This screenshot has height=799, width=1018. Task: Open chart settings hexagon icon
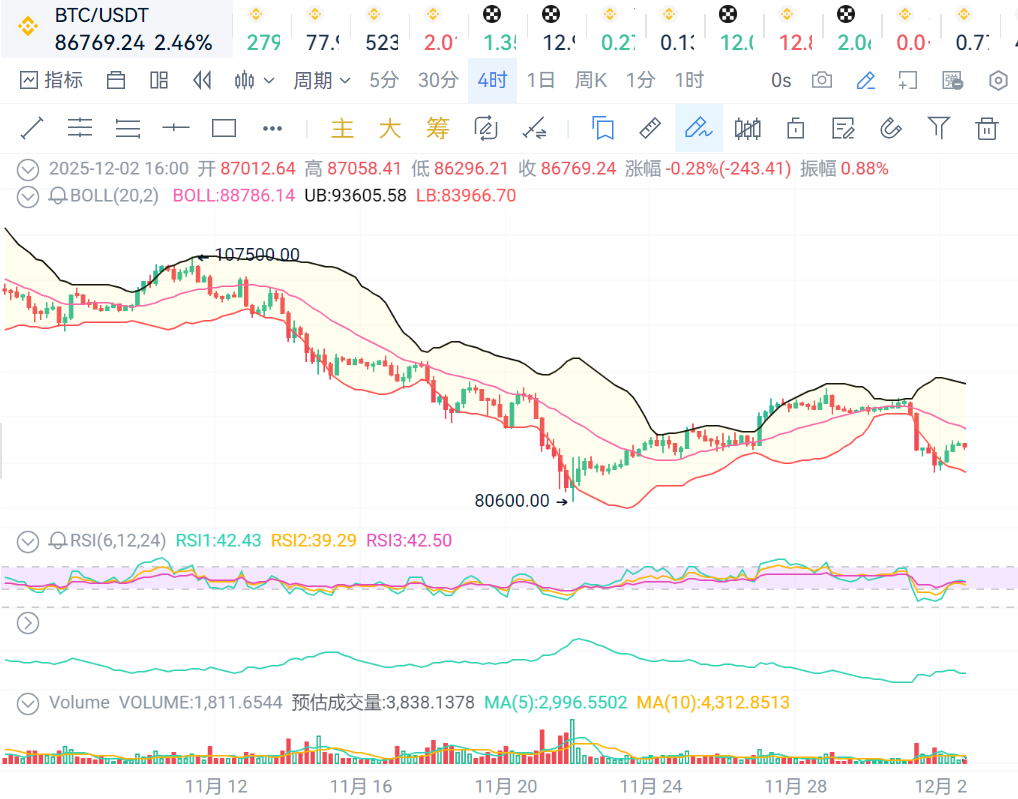pyautogui.click(x=997, y=80)
